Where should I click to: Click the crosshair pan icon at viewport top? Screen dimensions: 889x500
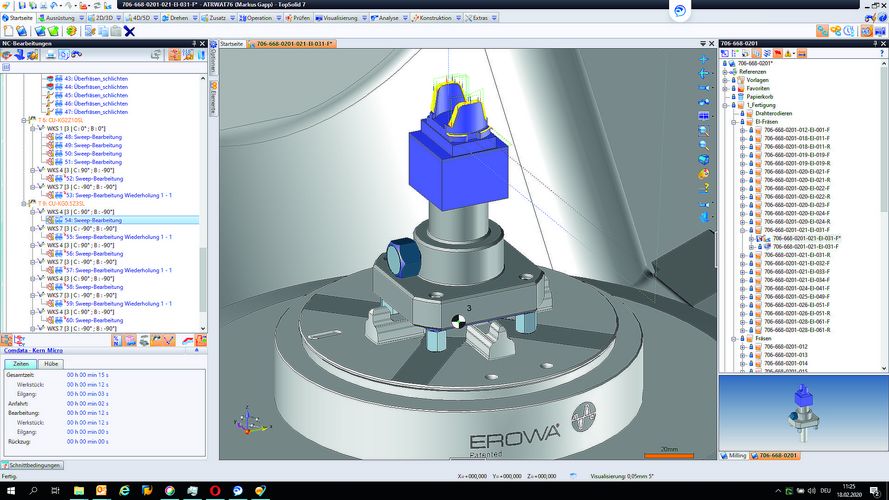(704, 59)
